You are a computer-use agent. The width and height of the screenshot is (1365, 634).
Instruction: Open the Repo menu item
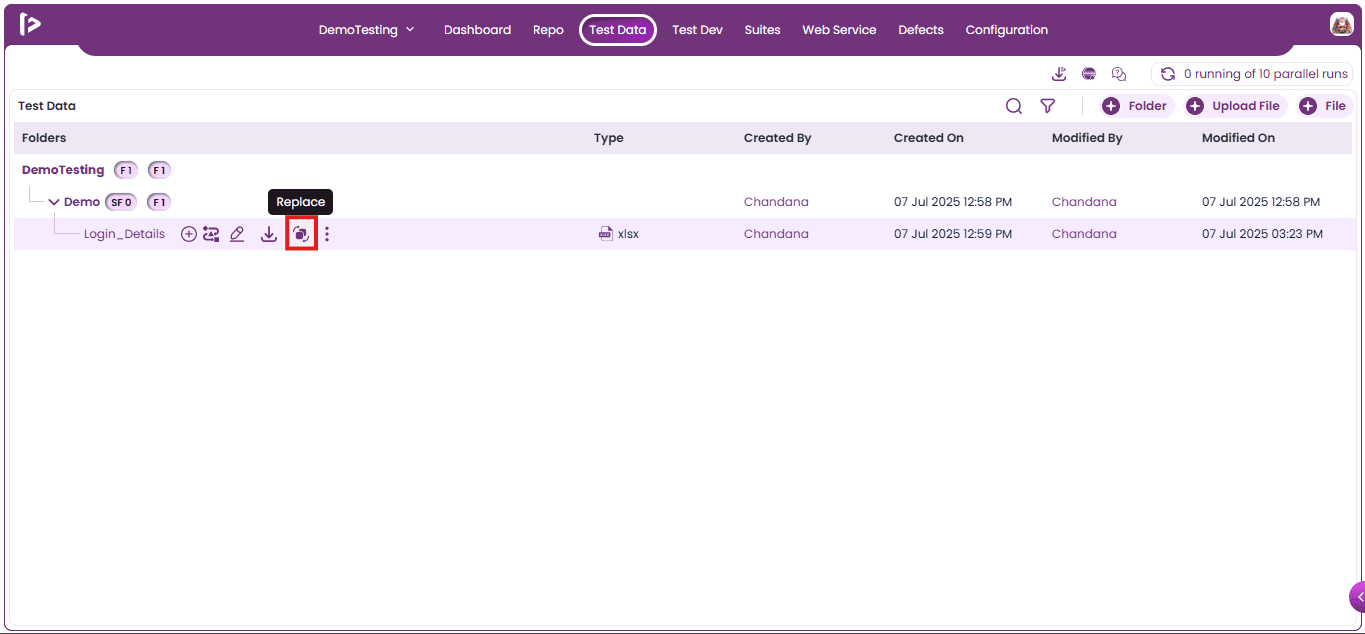click(x=548, y=30)
